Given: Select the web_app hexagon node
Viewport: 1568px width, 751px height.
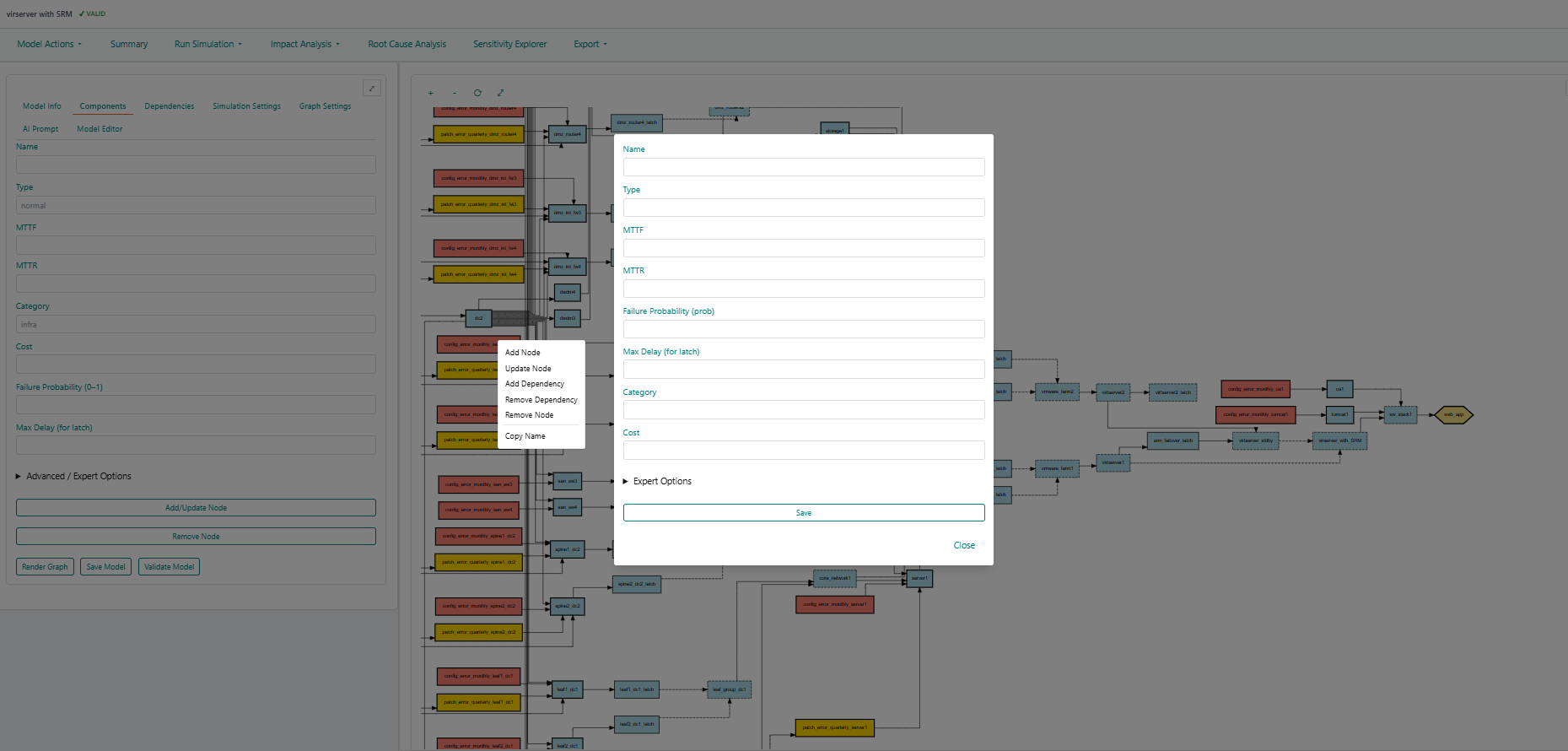Looking at the screenshot, I should point(1453,414).
